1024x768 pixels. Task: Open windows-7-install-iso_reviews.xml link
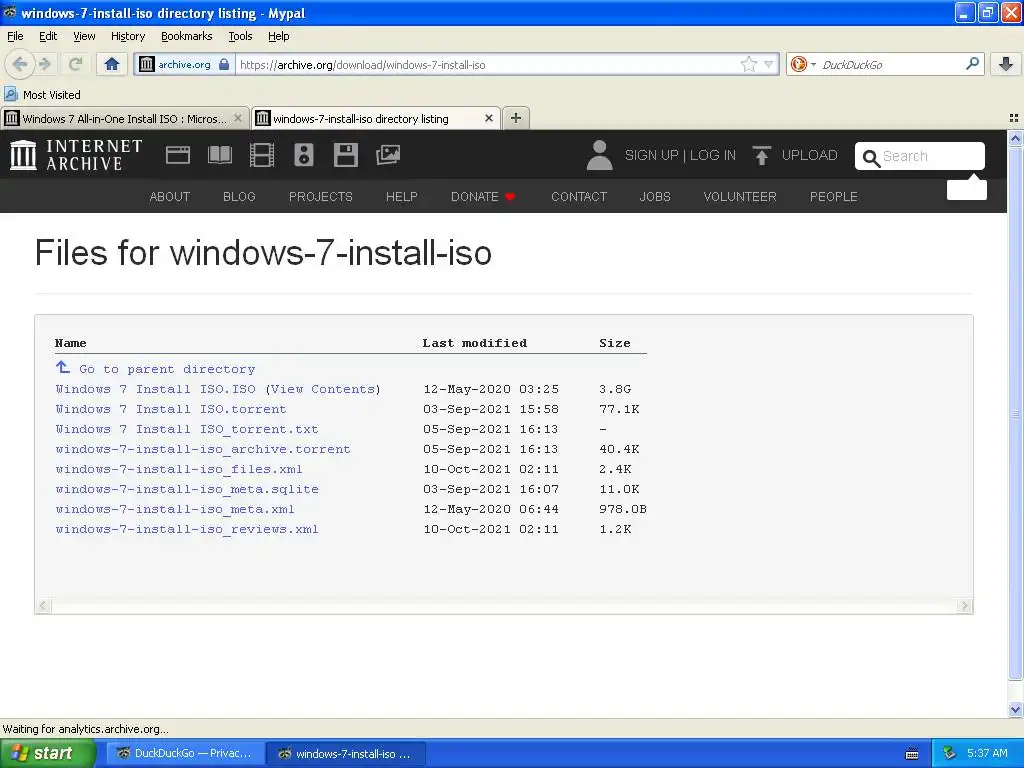point(187,530)
